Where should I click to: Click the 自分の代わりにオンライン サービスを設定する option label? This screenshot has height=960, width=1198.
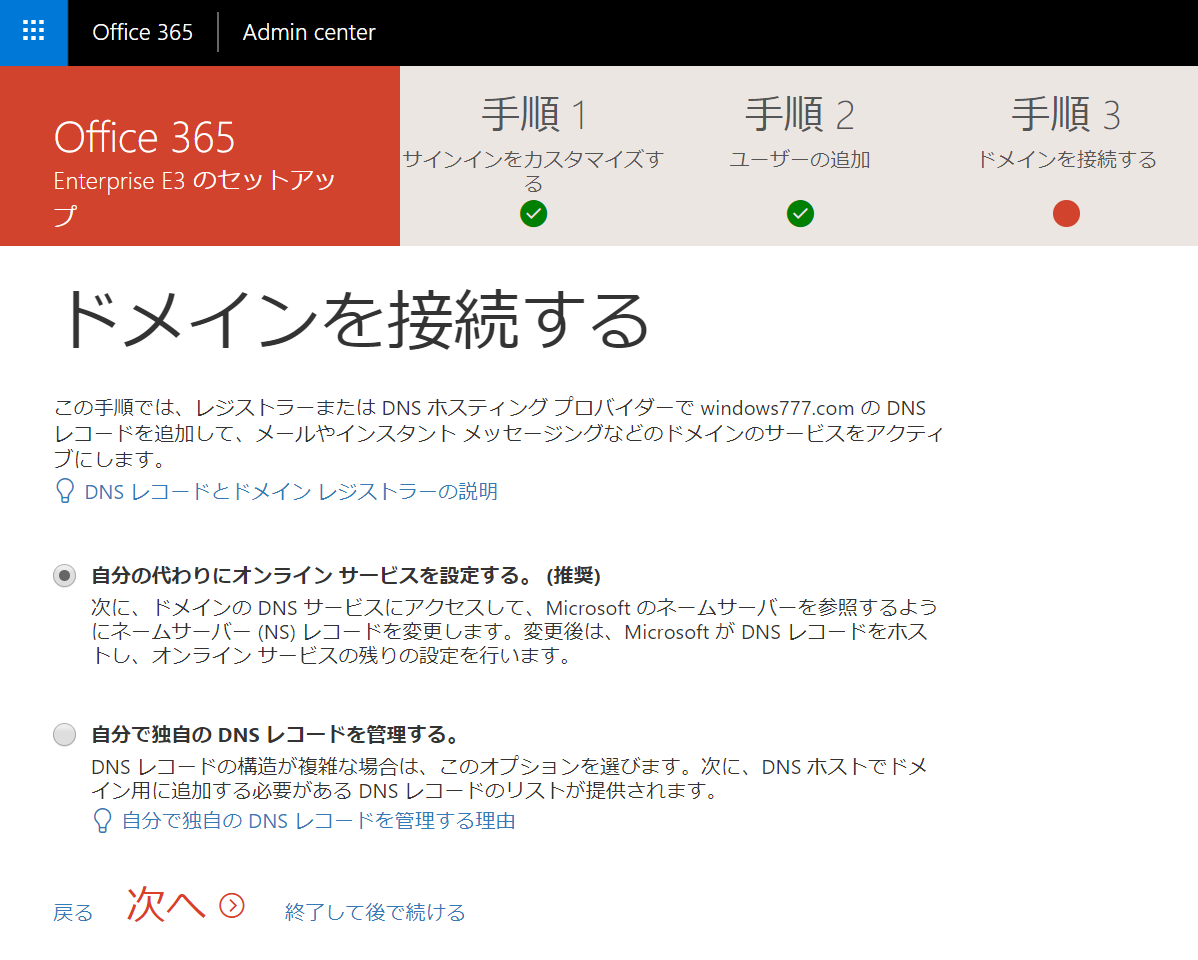coord(345,575)
